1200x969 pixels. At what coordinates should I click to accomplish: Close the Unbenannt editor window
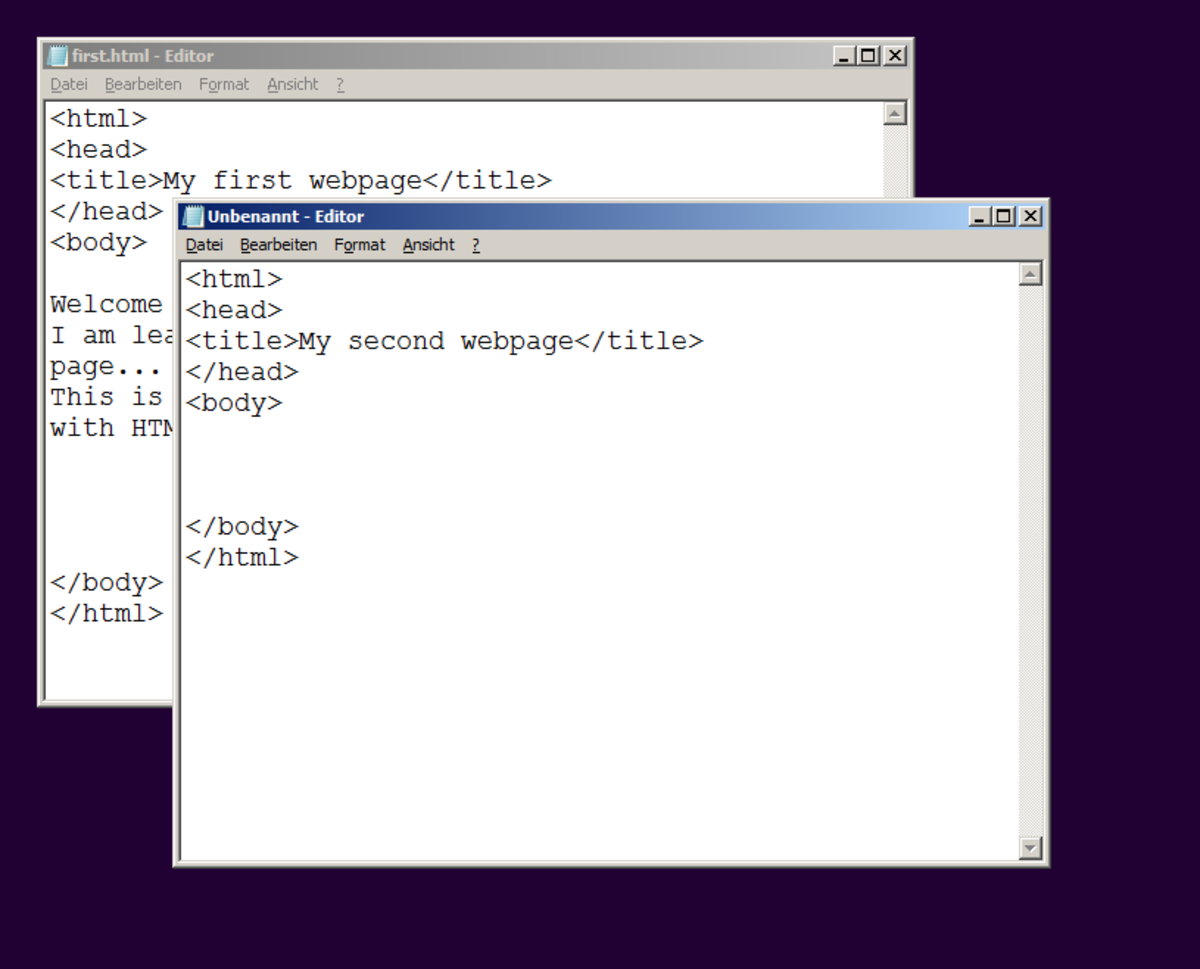(x=1030, y=216)
